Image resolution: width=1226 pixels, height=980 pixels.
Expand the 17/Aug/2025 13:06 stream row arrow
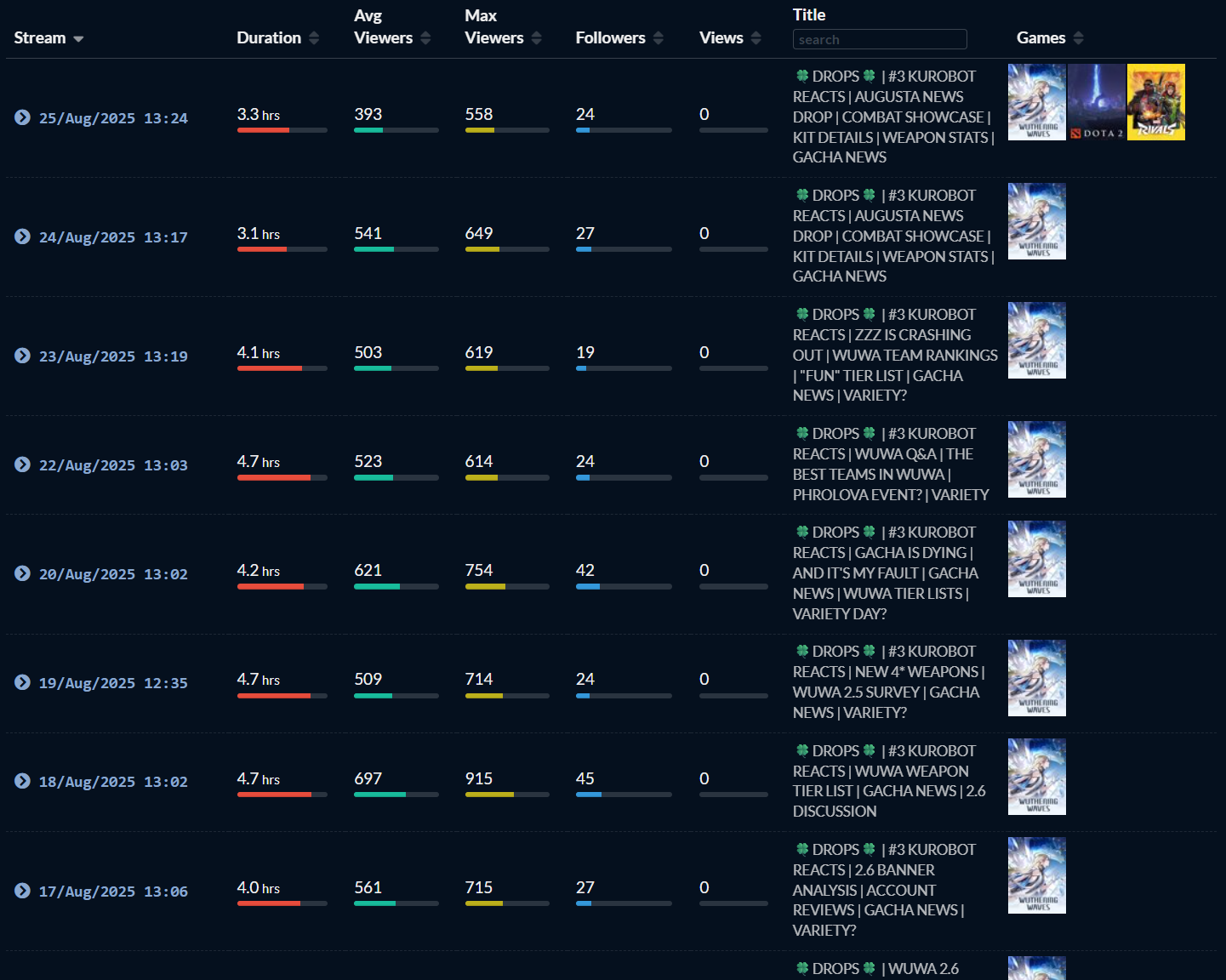(23, 891)
